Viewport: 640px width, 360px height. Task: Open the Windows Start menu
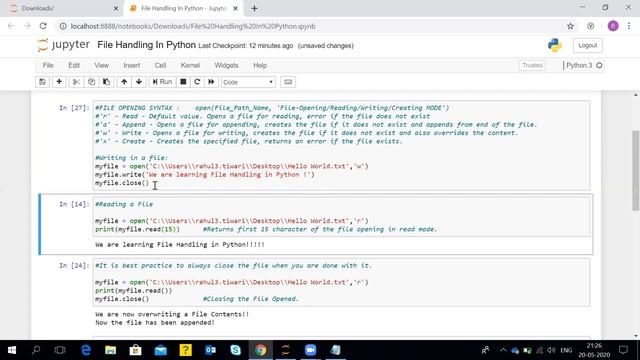point(11,350)
